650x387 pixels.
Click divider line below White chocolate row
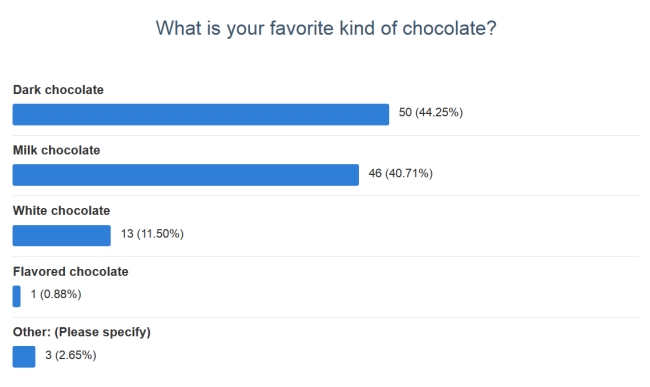326,256
